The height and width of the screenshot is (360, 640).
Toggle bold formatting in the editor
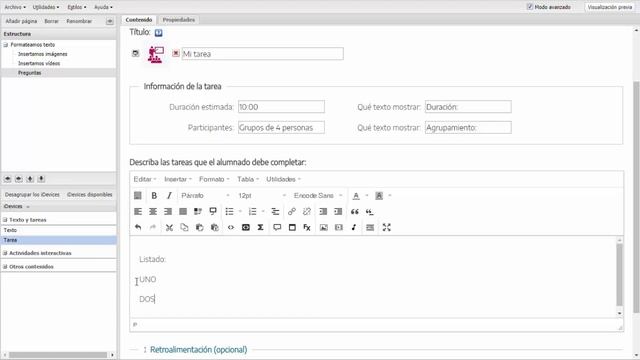point(154,196)
